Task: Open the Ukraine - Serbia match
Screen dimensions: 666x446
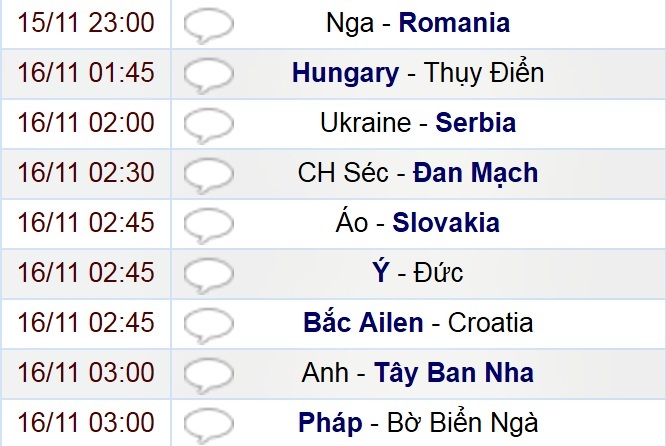Action: click(418, 123)
